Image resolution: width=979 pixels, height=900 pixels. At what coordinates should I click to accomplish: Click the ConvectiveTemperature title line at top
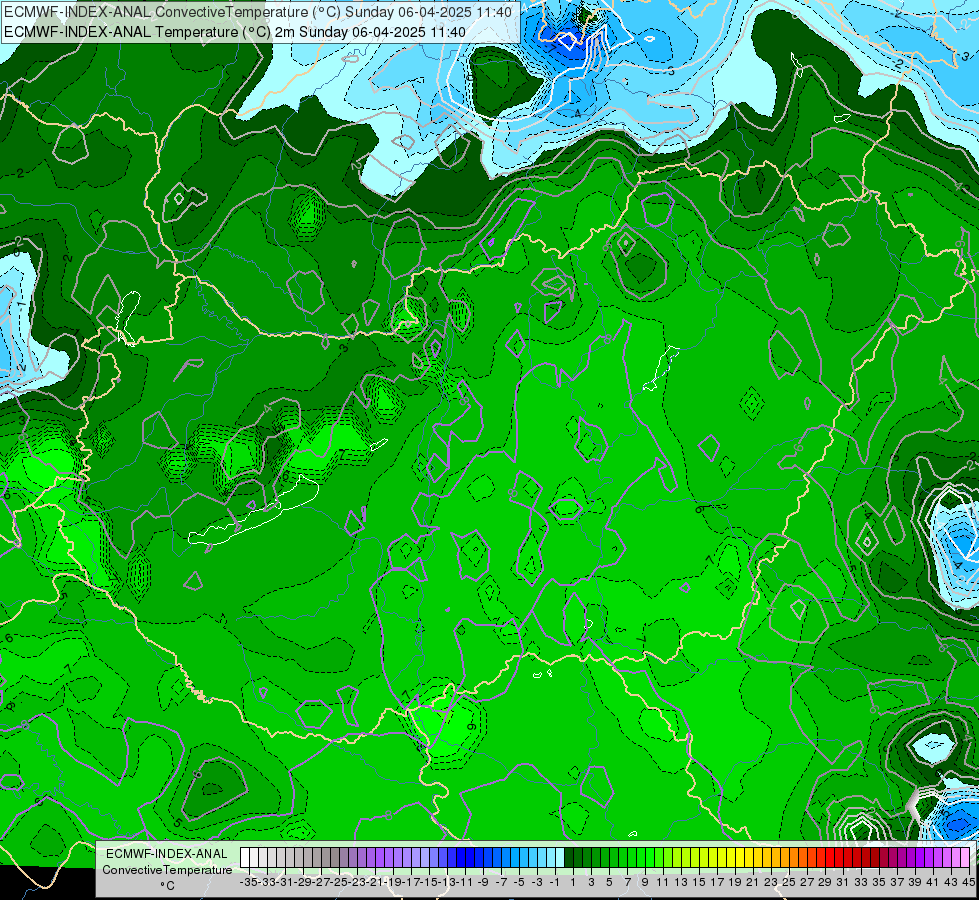[258, 12]
